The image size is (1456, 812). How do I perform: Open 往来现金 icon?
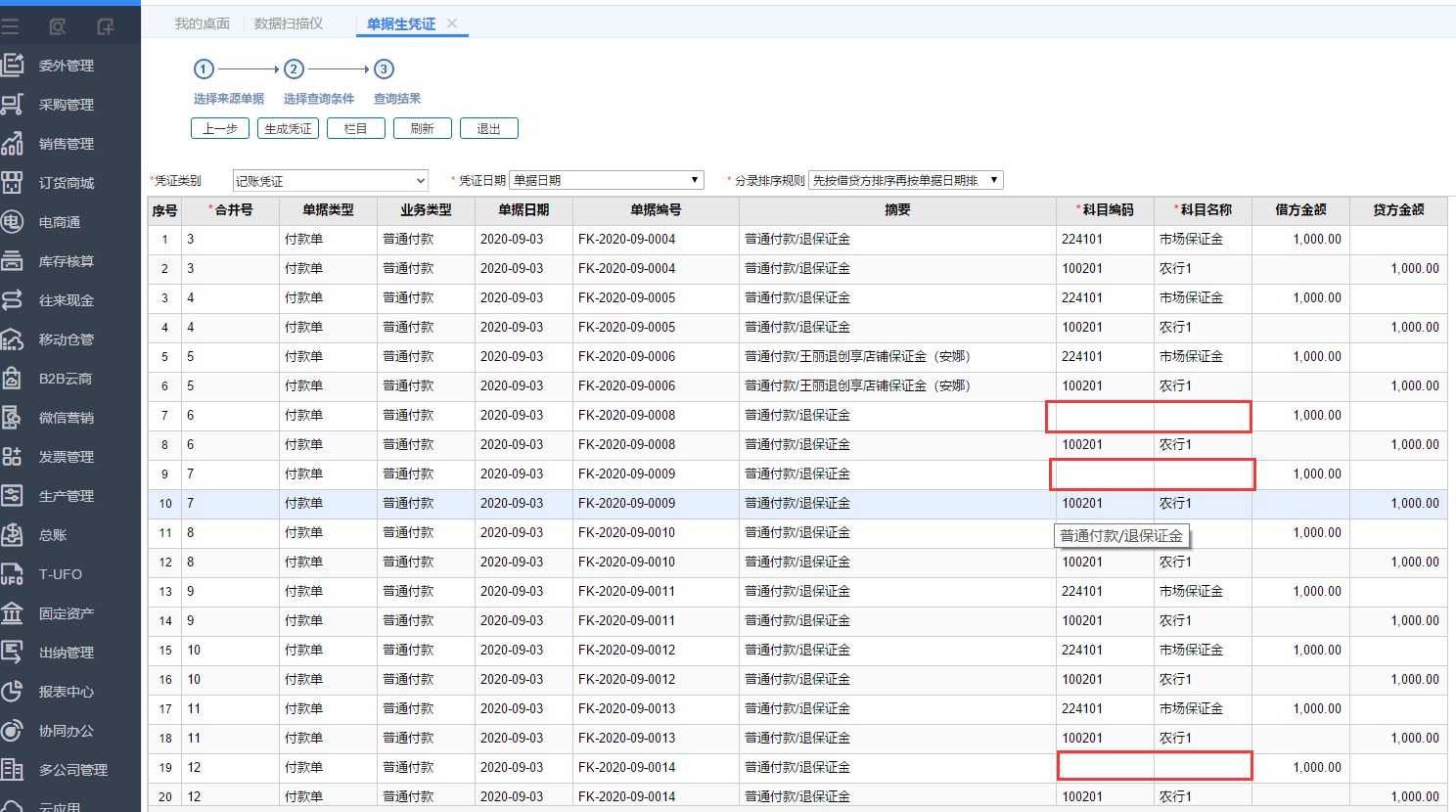click(12, 300)
